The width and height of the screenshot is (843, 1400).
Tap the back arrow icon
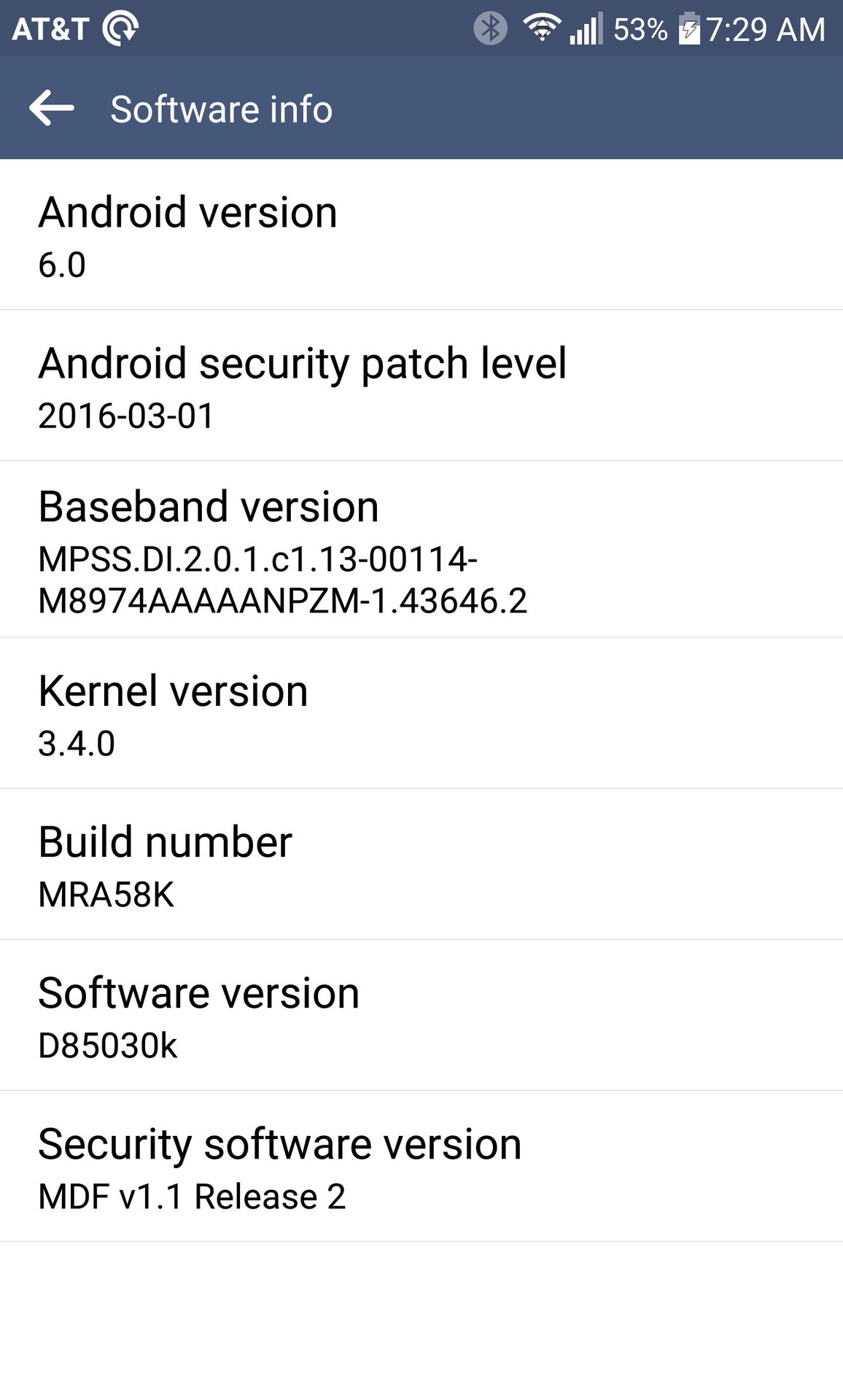tap(52, 108)
